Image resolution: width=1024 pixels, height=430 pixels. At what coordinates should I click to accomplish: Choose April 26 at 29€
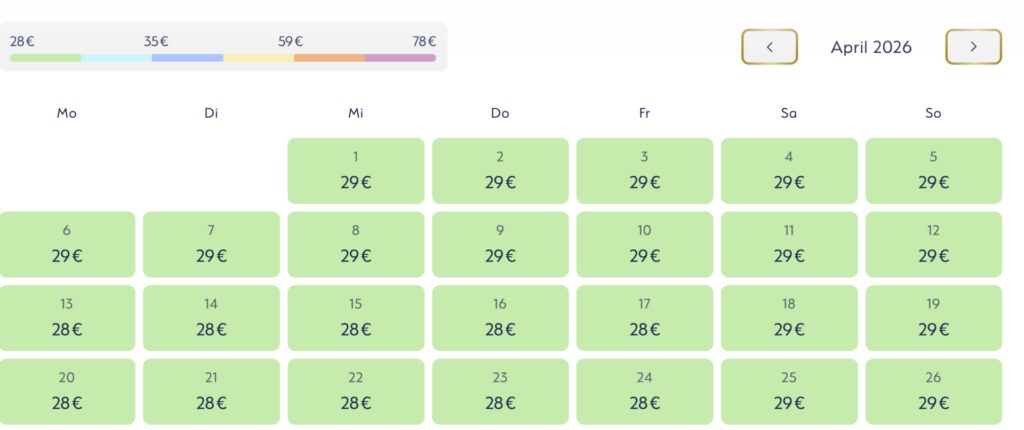click(933, 392)
